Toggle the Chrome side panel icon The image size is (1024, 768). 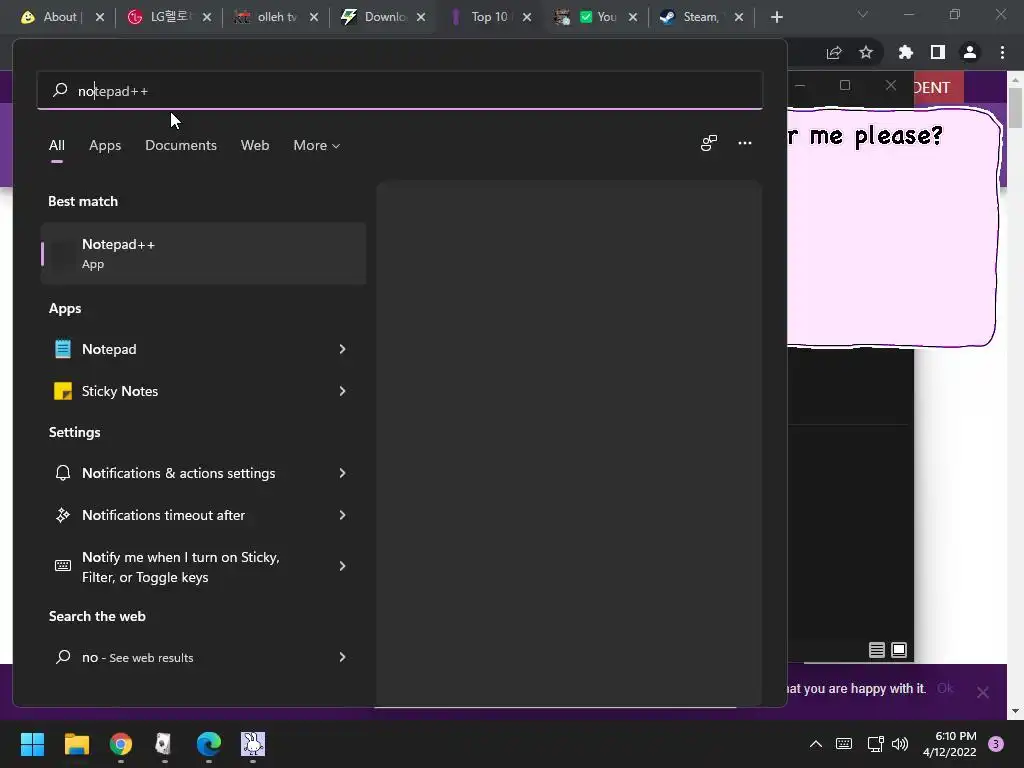938,52
